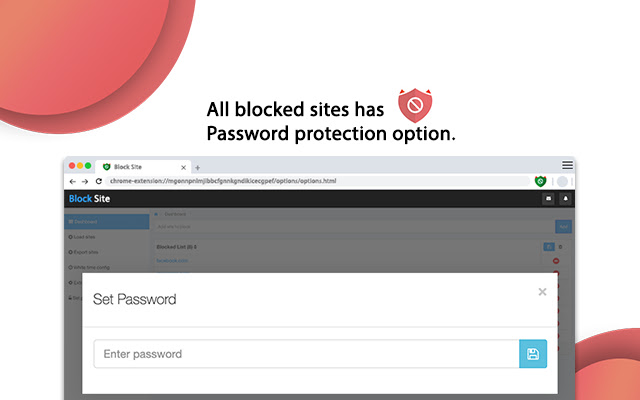The height and width of the screenshot is (400, 640).
Task: Reload the page with refresh icon
Action: click(98, 181)
